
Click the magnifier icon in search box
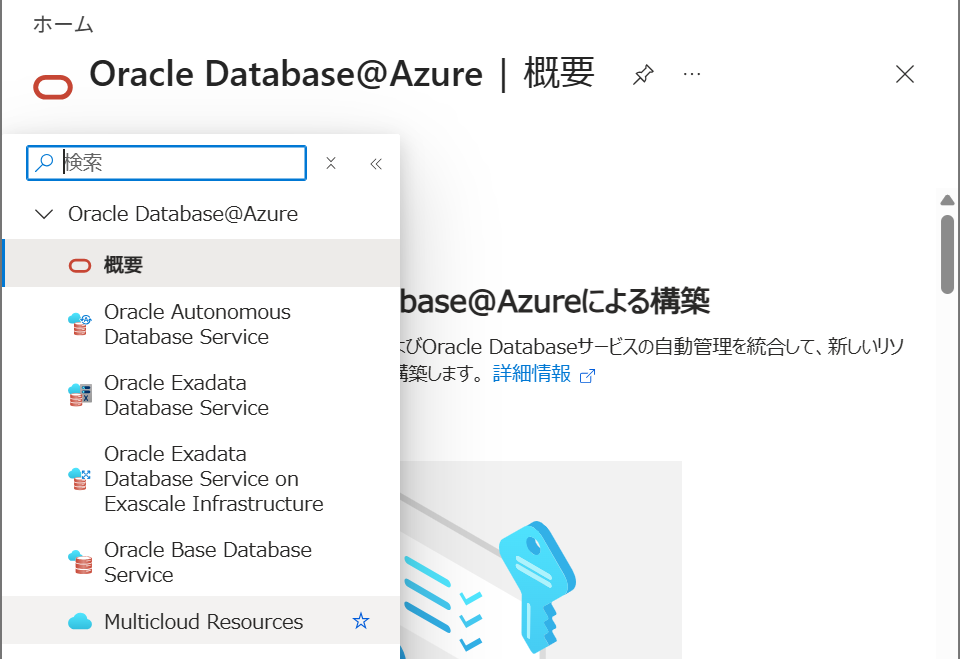(x=44, y=163)
